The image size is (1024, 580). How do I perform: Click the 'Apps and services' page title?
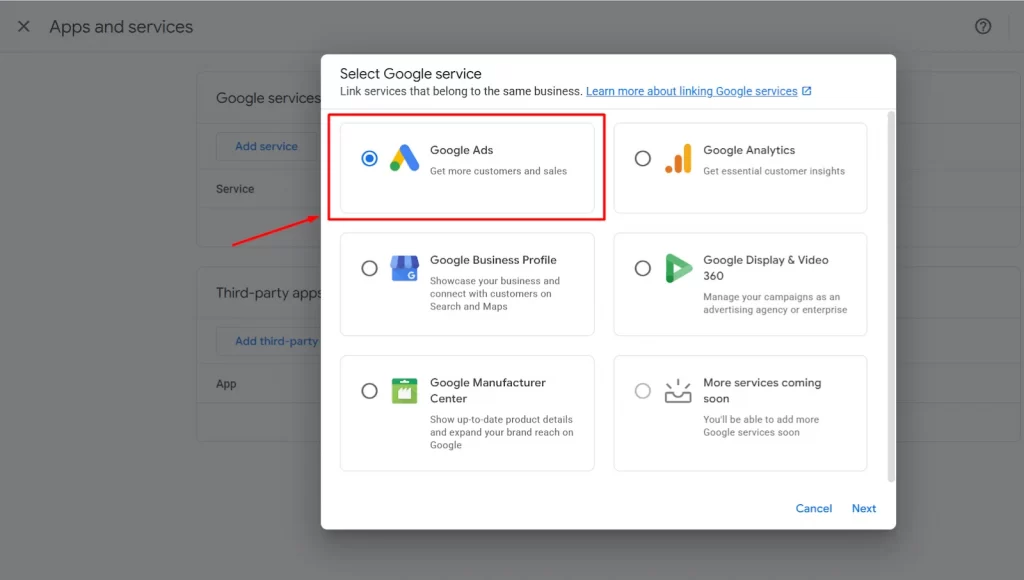pos(121,27)
